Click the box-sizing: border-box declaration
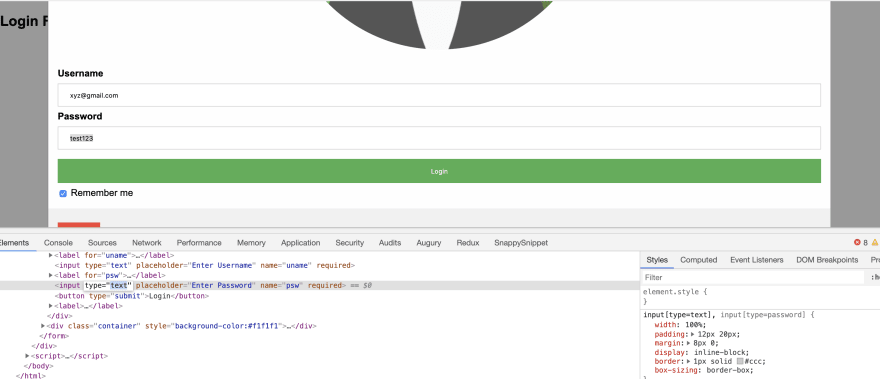This screenshot has width=880, height=379. [703, 370]
